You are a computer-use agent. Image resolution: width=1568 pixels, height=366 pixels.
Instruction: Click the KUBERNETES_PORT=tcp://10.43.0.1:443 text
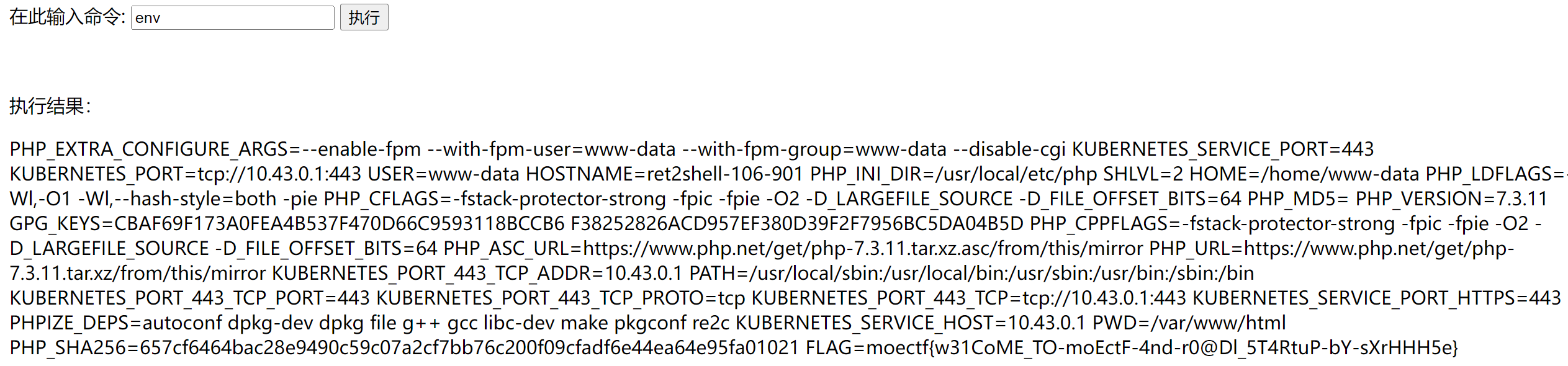point(186,174)
